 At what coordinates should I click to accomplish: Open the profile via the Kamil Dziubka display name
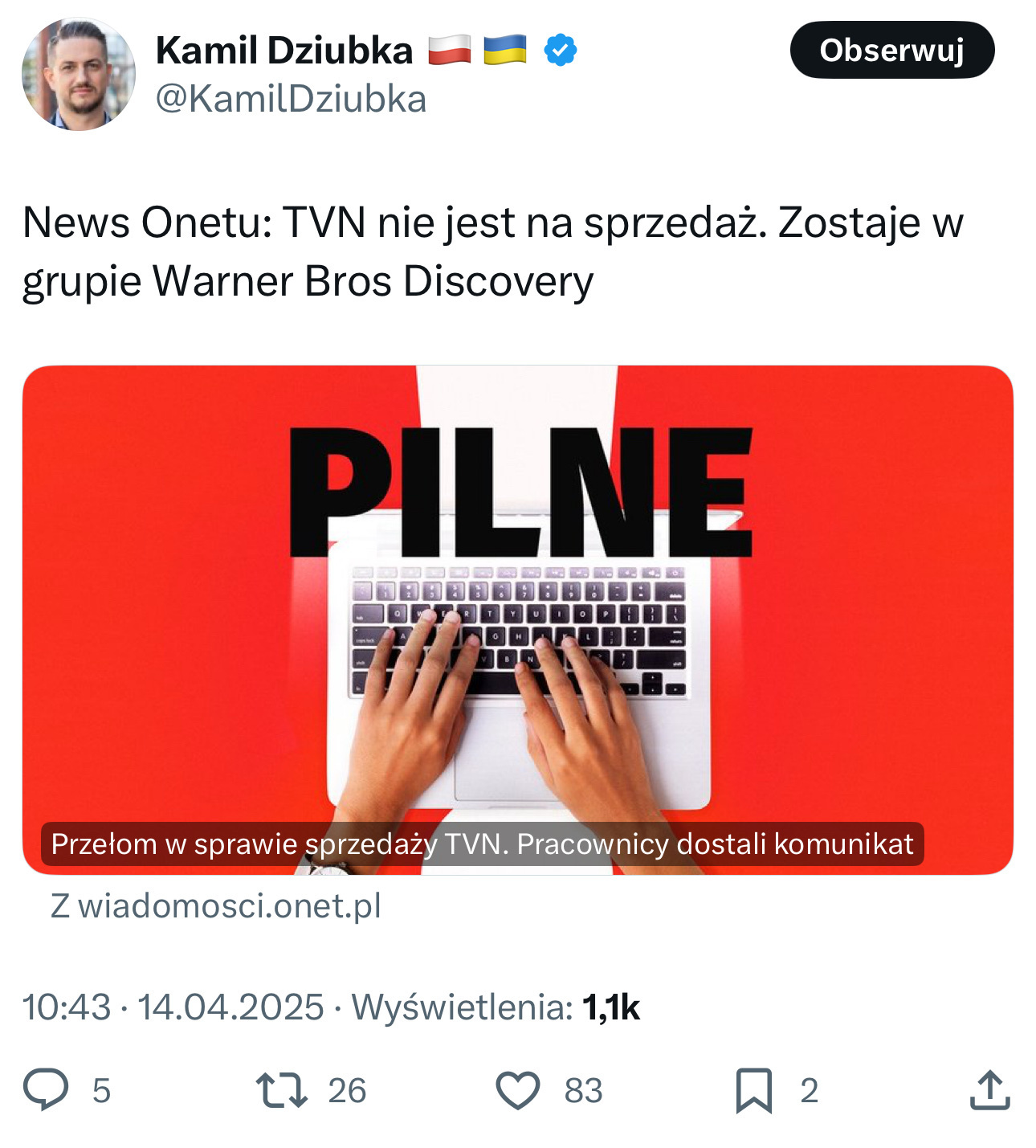284,51
